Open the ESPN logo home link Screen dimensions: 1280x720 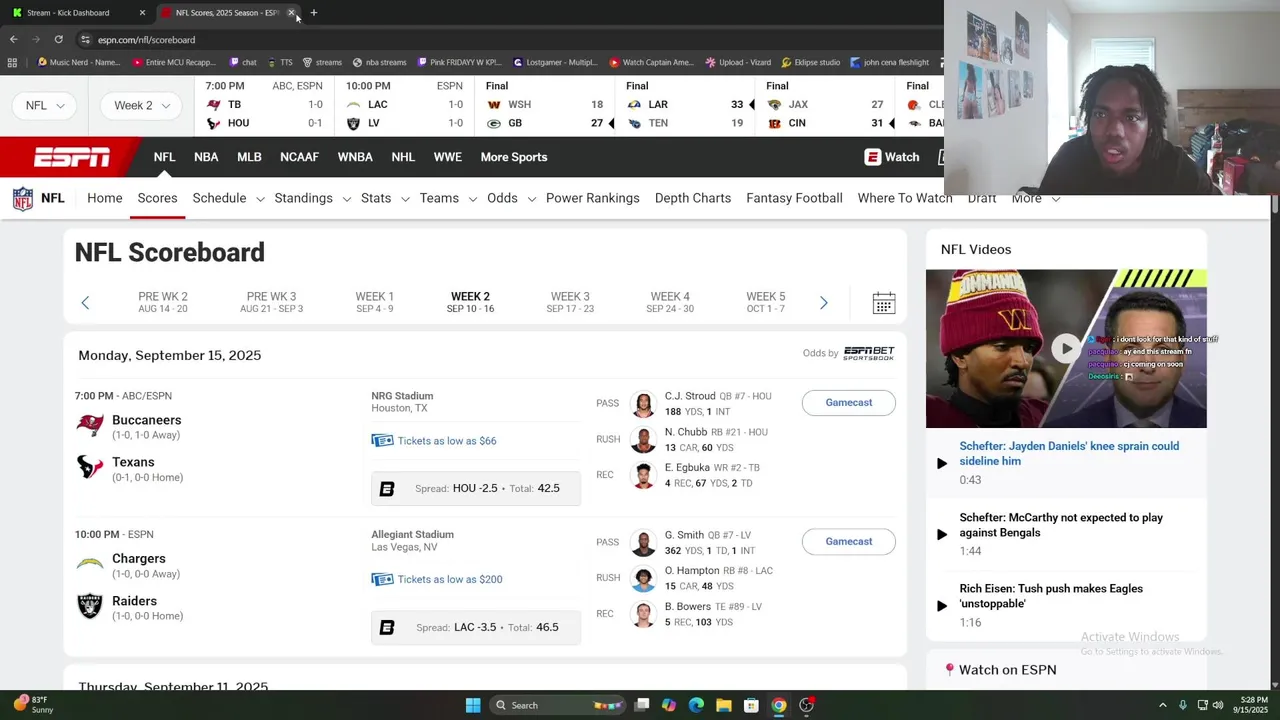coord(72,157)
